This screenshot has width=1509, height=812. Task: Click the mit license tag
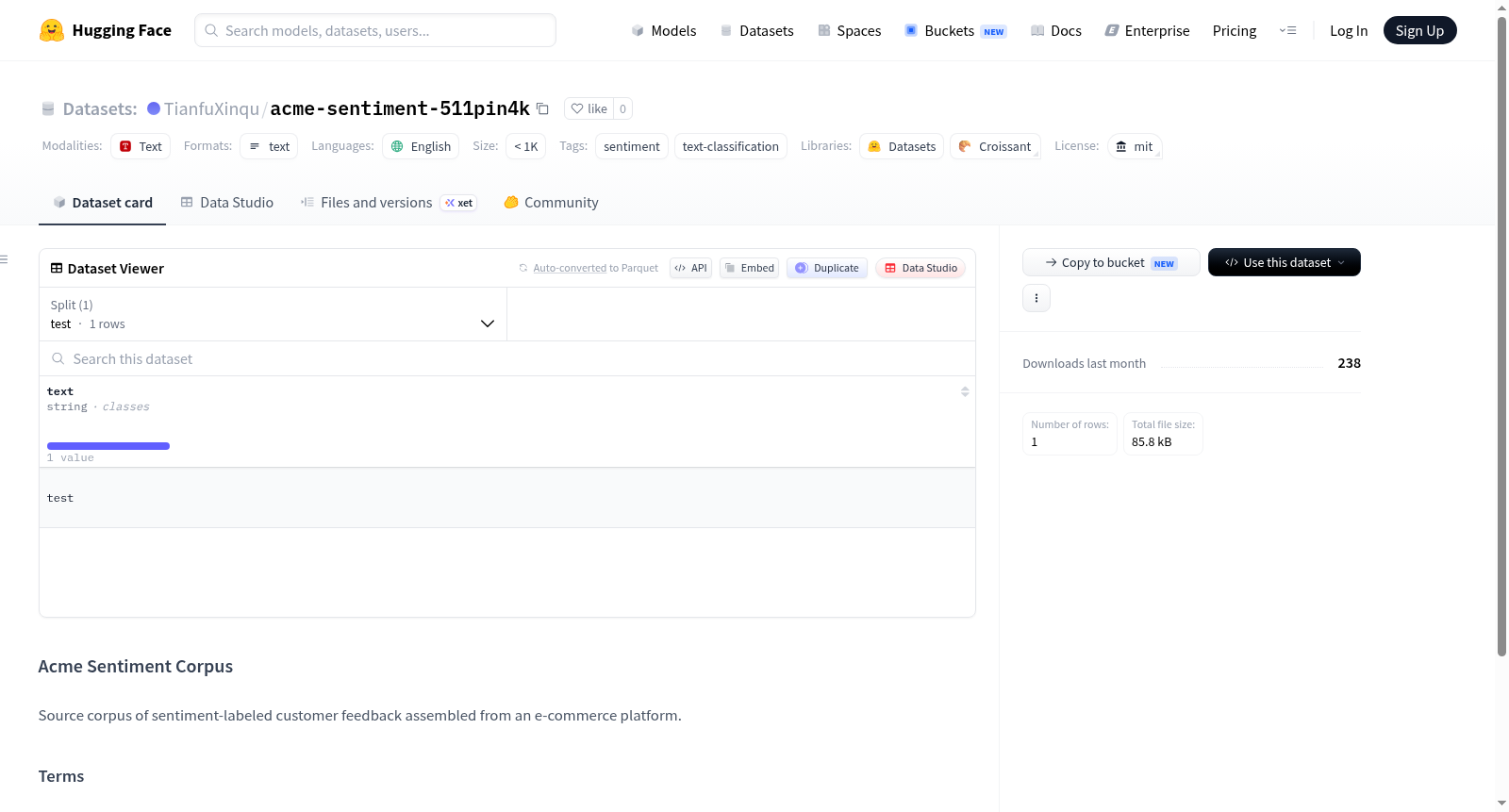(x=1135, y=146)
